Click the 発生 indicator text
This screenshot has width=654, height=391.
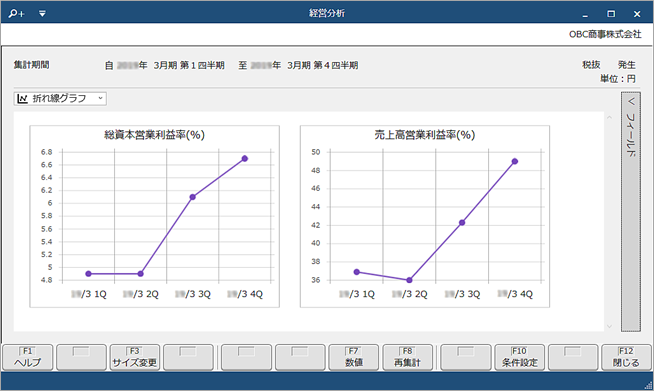(x=626, y=65)
